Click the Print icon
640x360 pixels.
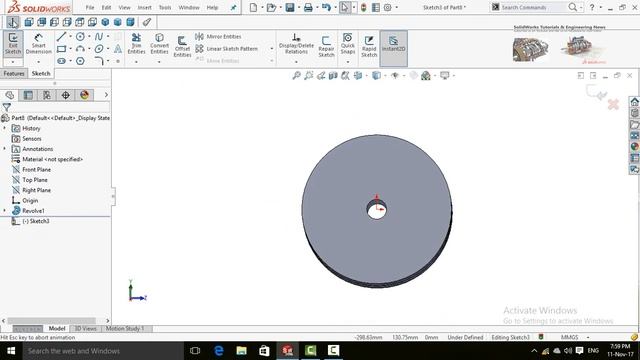[308, 7]
